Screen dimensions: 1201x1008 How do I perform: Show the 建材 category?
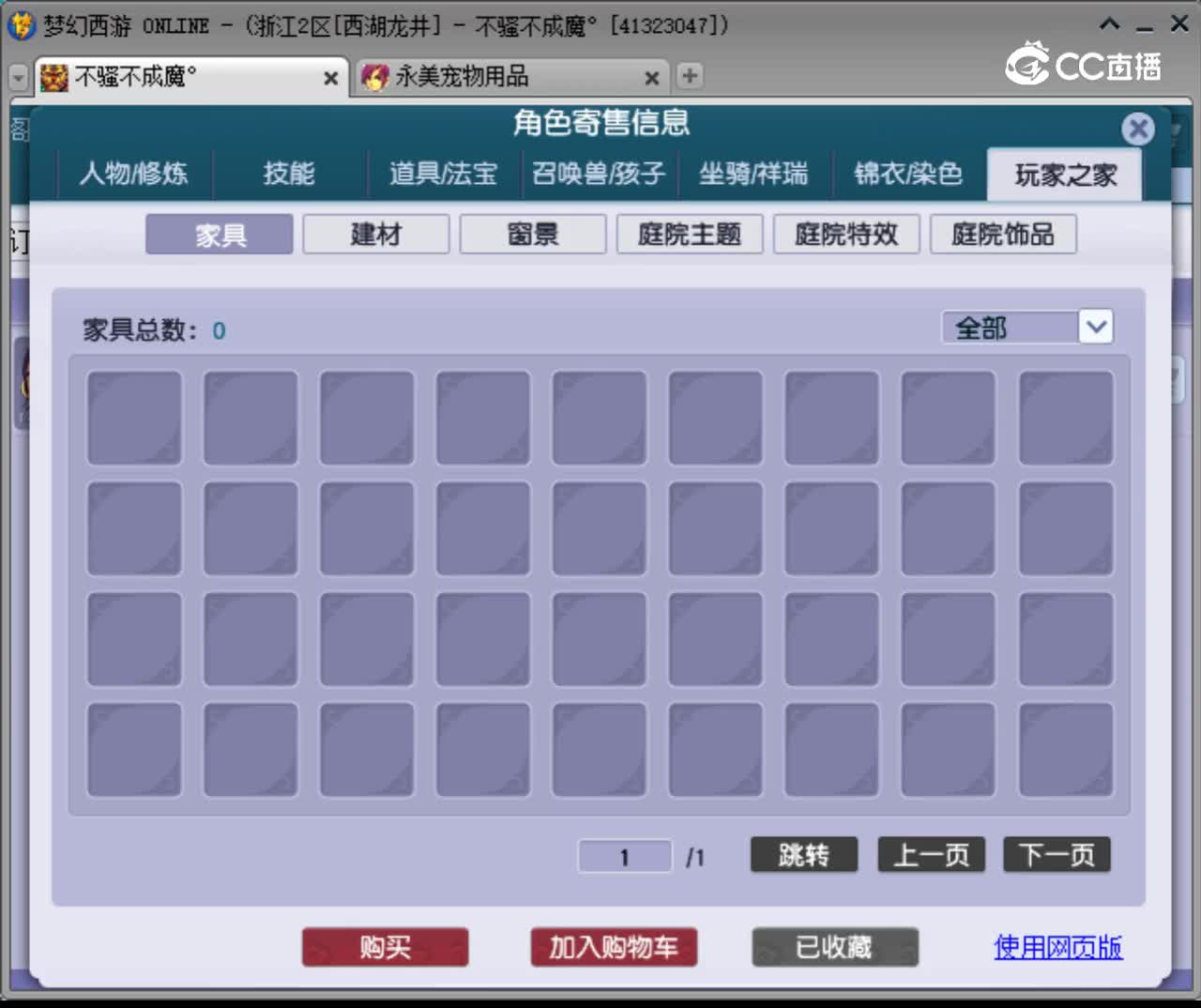click(376, 235)
